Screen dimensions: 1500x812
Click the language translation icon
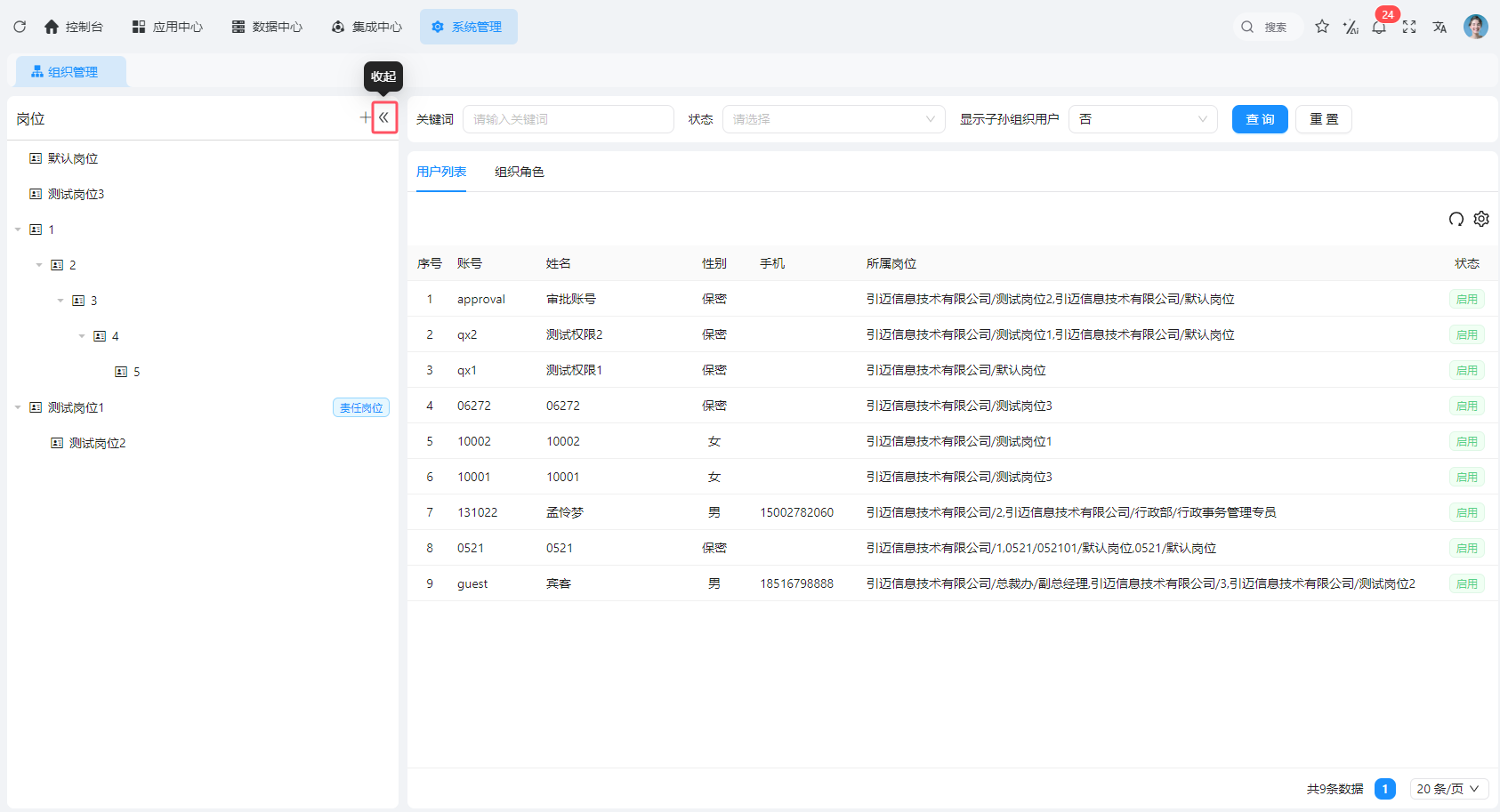click(1439, 27)
